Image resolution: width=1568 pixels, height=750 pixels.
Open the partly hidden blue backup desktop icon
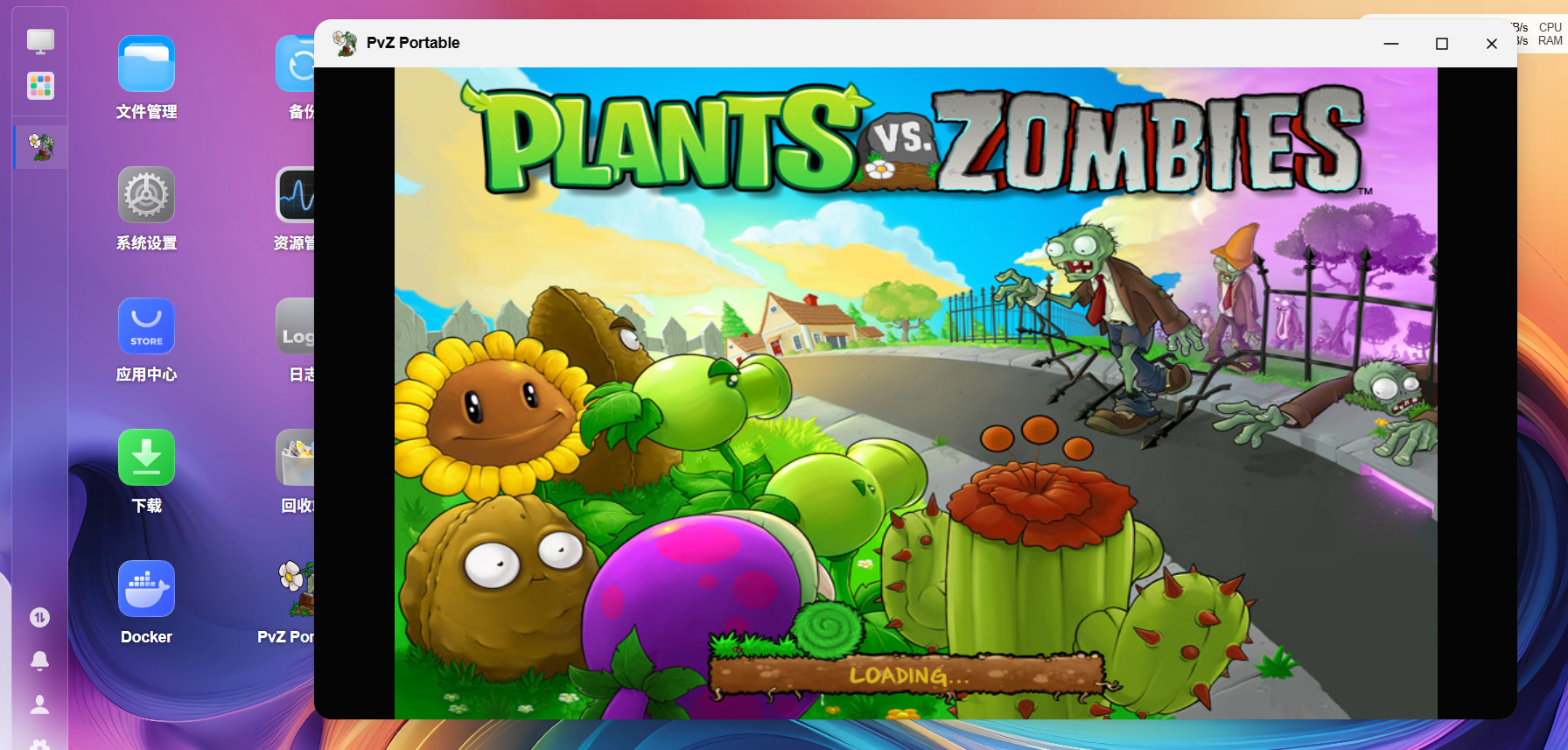[x=295, y=64]
